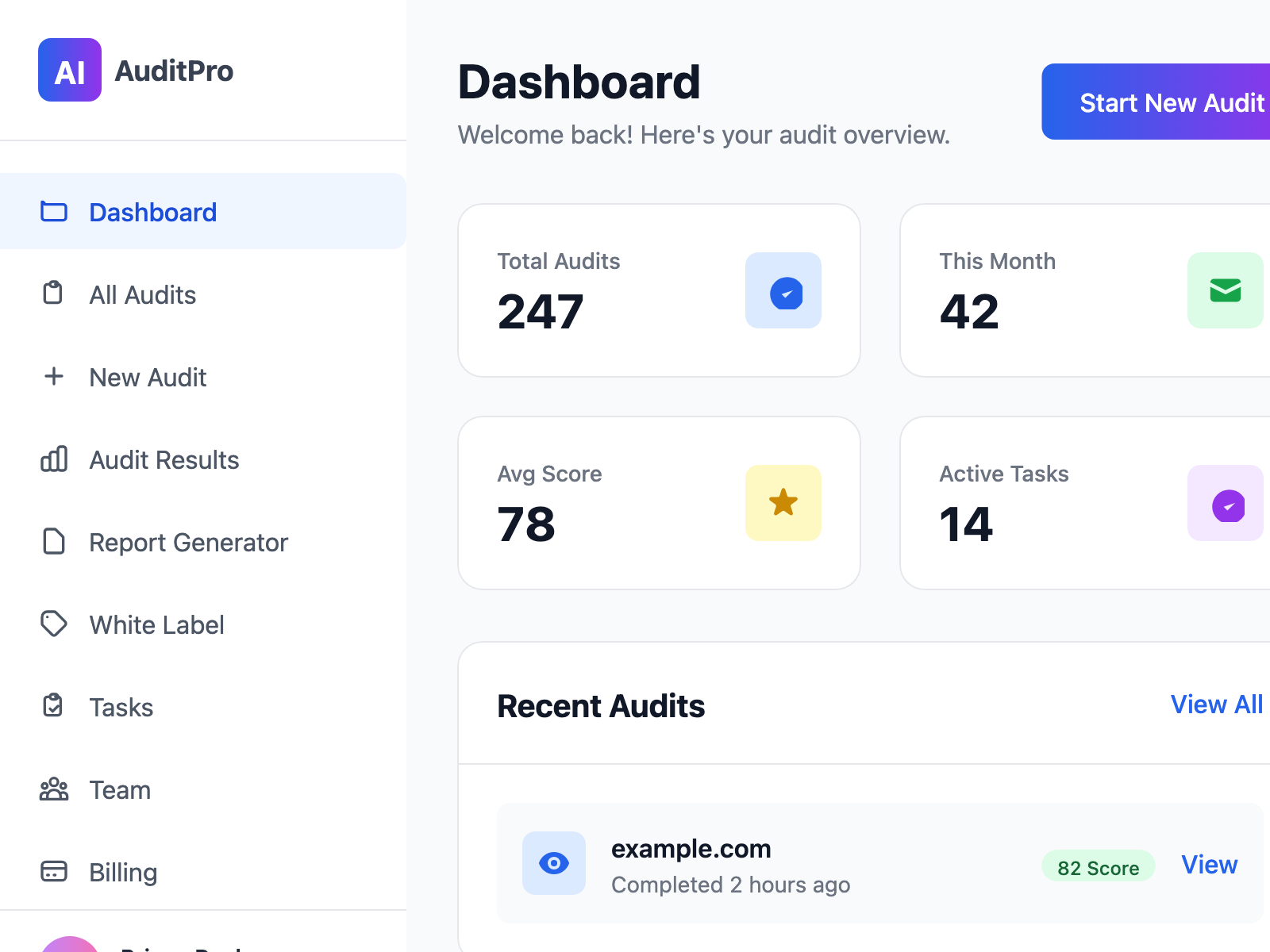Click the Recent Audits heading
Viewport: 1270px width, 952px height.
601,706
